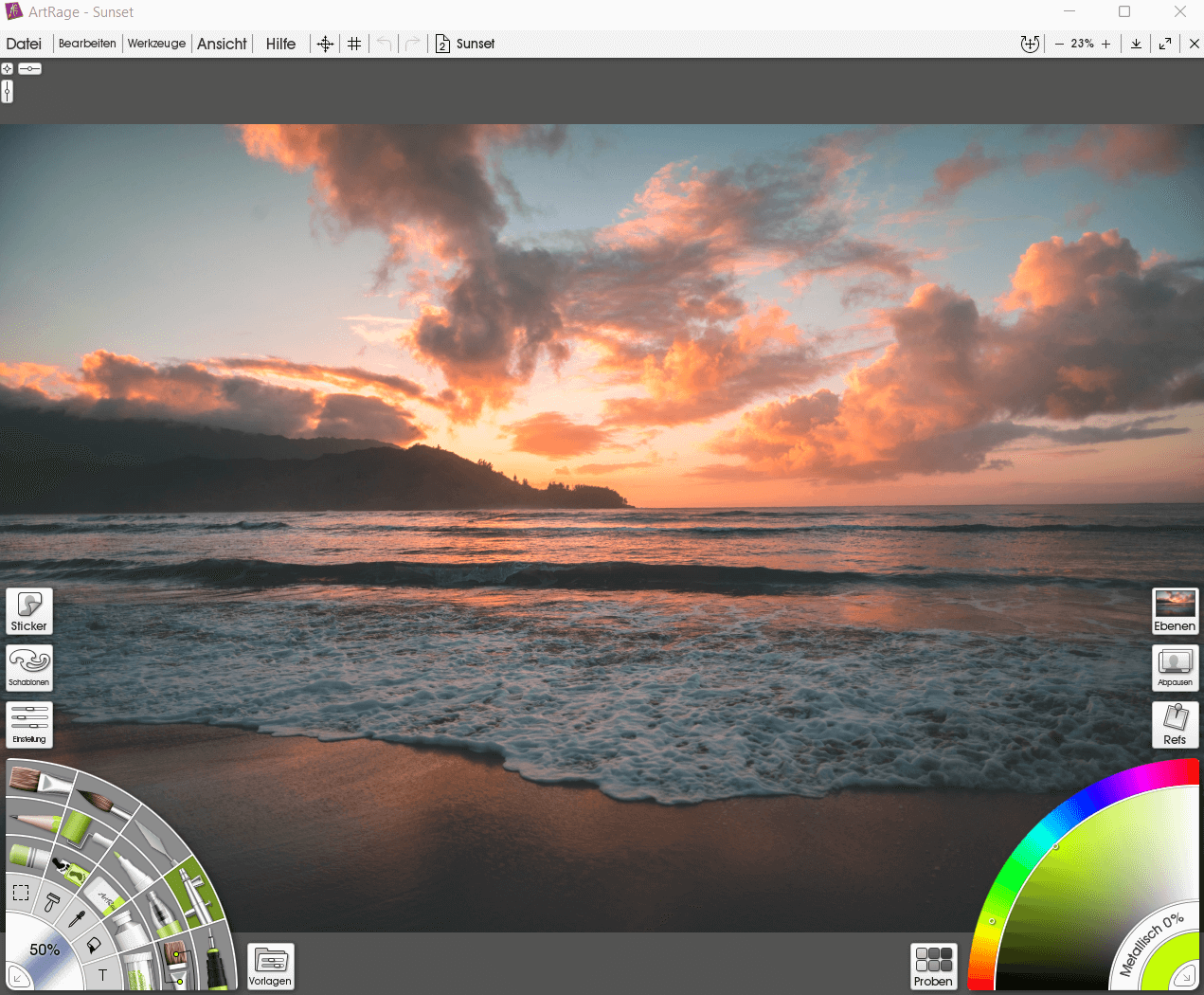Expand the Ebenen layers panel
The width and height of the screenshot is (1204, 995).
click(x=1175, y=611)
